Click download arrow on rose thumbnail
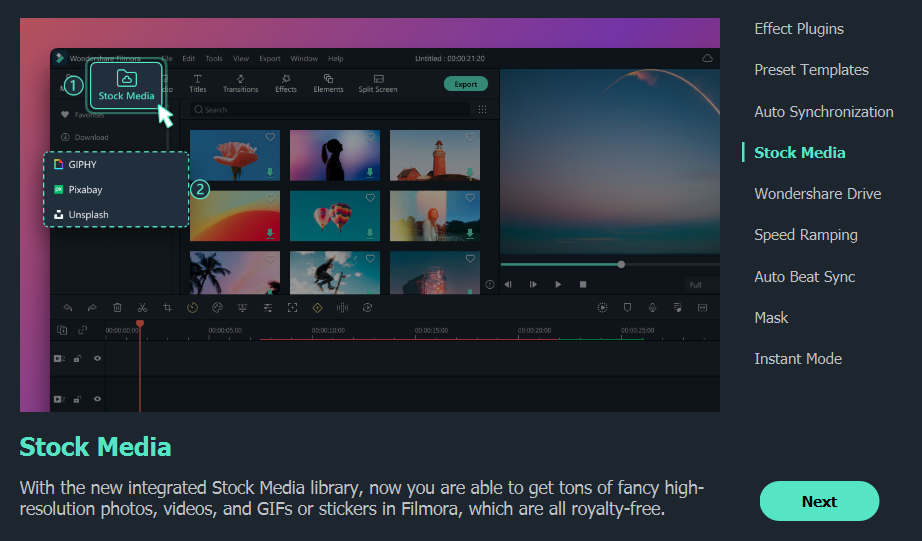This screenshot has width=922, height=541. tap(270, 172)
